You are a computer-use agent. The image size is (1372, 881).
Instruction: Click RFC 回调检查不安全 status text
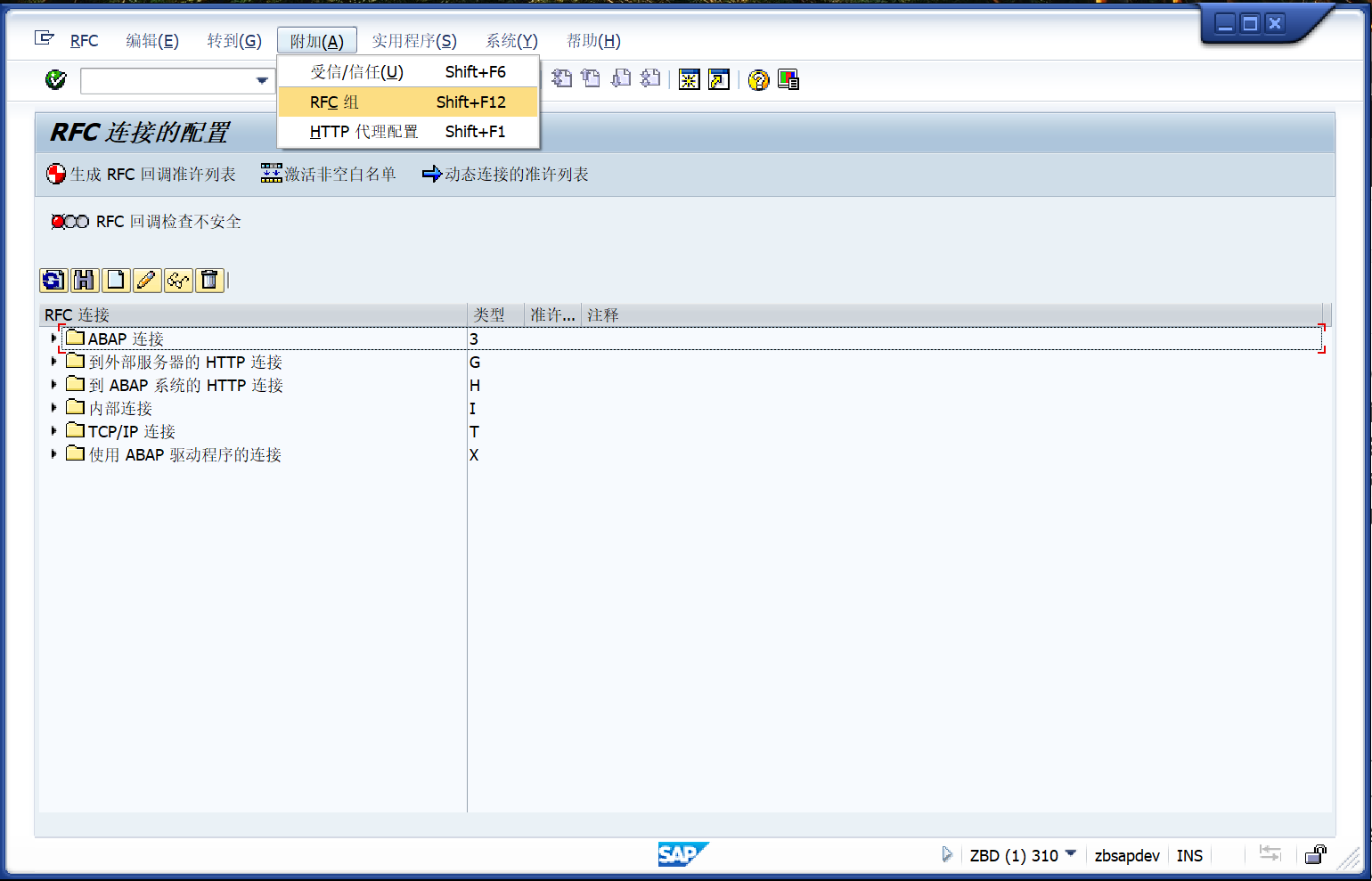(168, 222)
